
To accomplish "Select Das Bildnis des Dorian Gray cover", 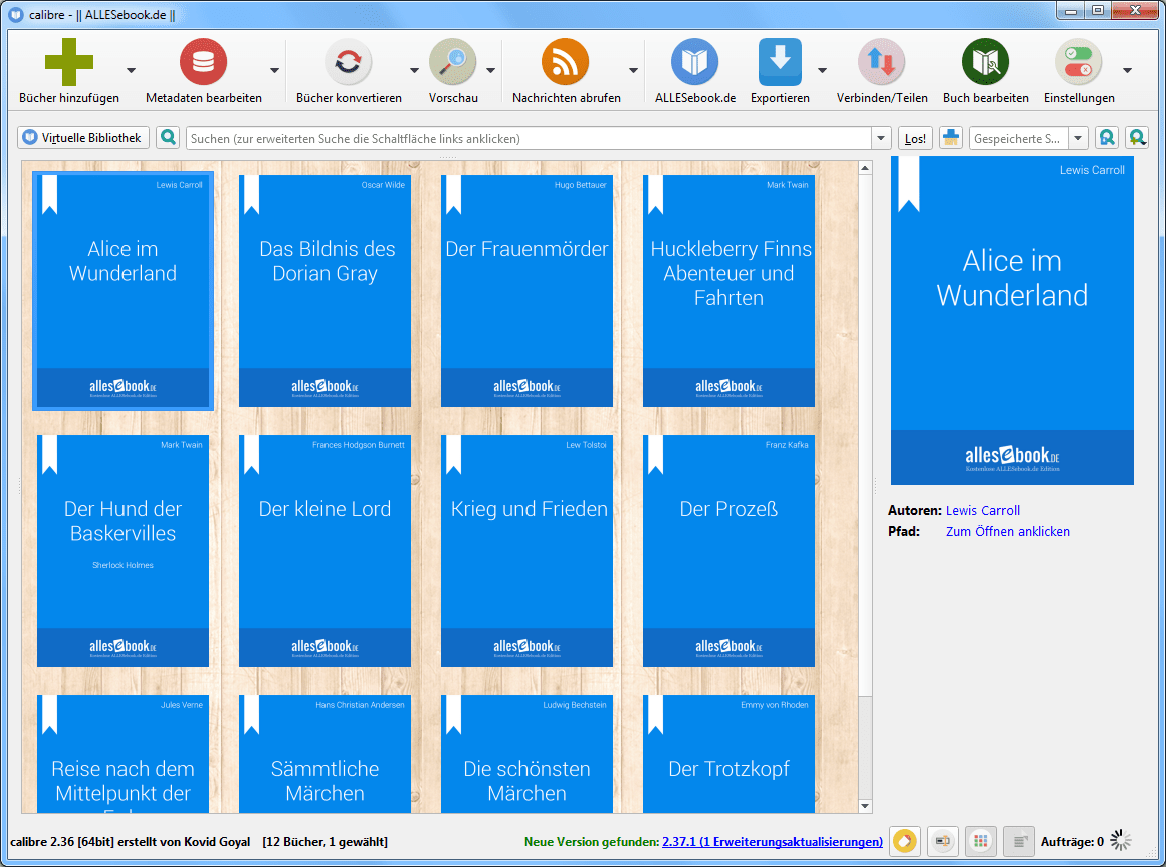I will coord(325,291).
